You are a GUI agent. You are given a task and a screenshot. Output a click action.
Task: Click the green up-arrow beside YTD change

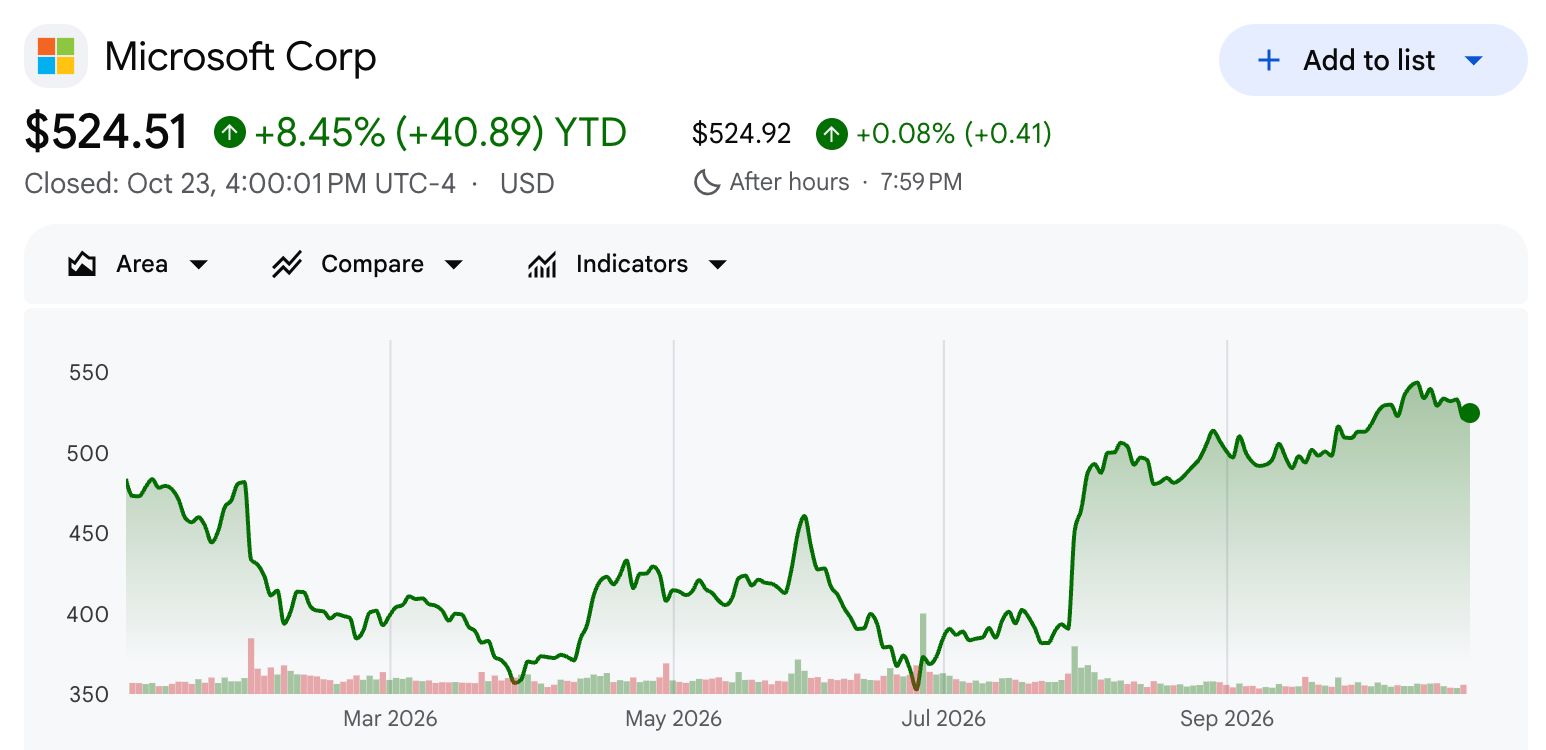click(x=230, y=132)
